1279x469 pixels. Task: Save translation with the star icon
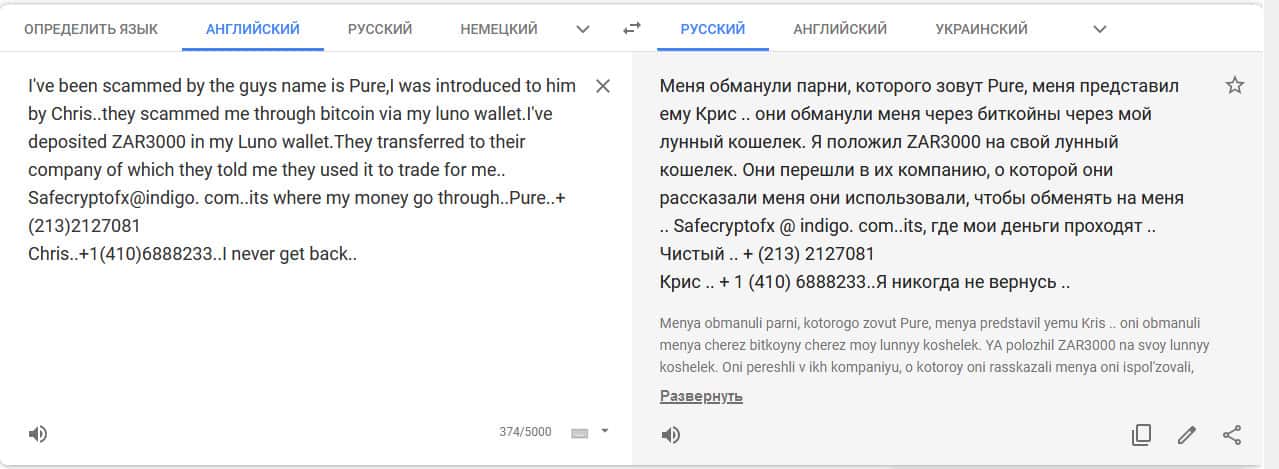(1234, 86)
